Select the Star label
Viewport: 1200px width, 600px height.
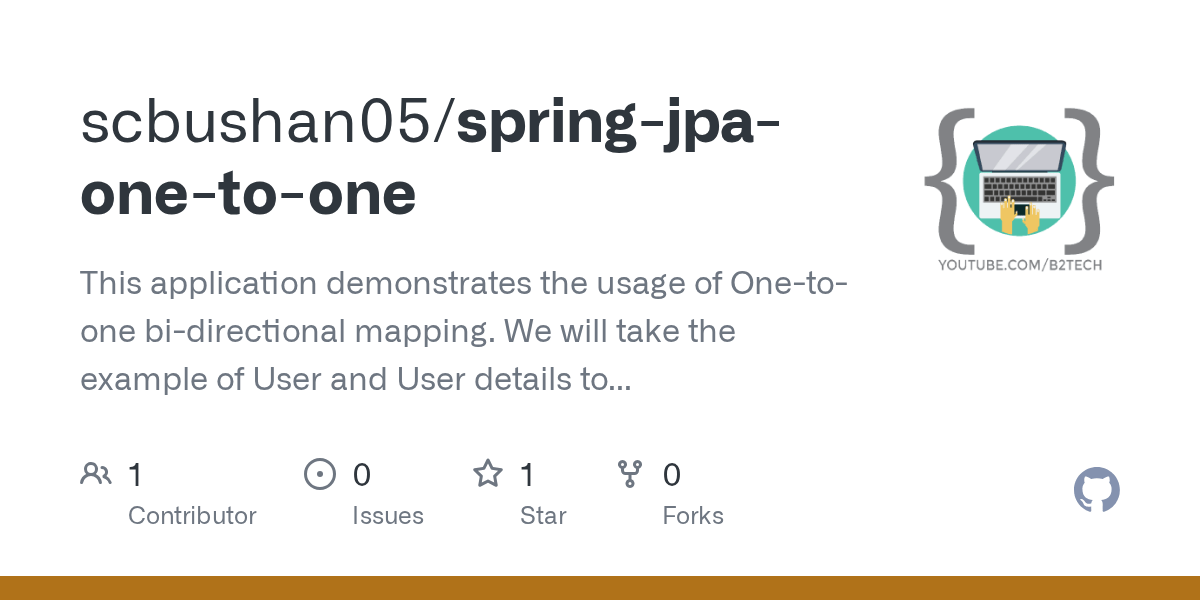[x=543, y=516]
